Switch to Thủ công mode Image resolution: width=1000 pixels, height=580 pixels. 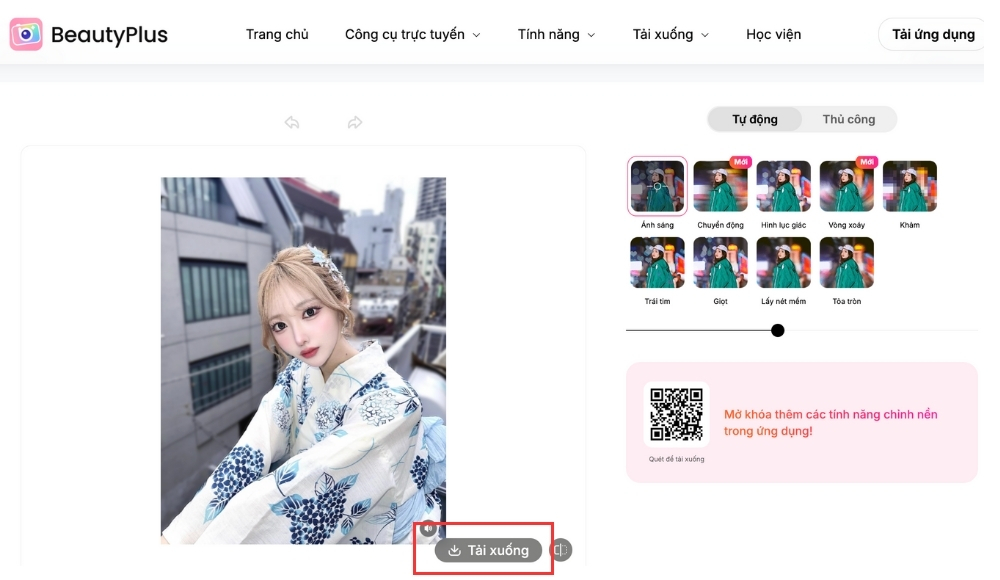pos(848,120)
